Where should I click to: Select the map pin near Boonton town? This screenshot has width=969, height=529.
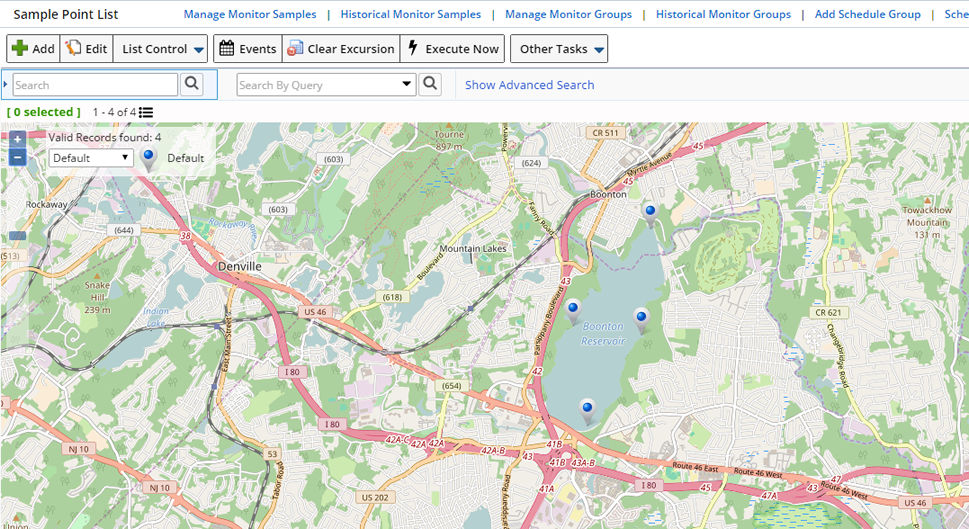click(x=650, y=214)
